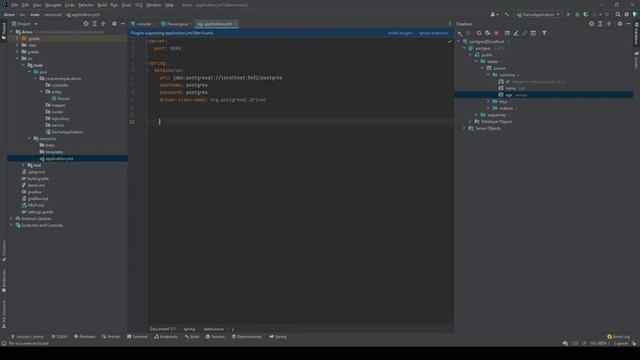640x360 pixels.
Task: Open the Dependencies tool window
Action: (x=247, y=337)
